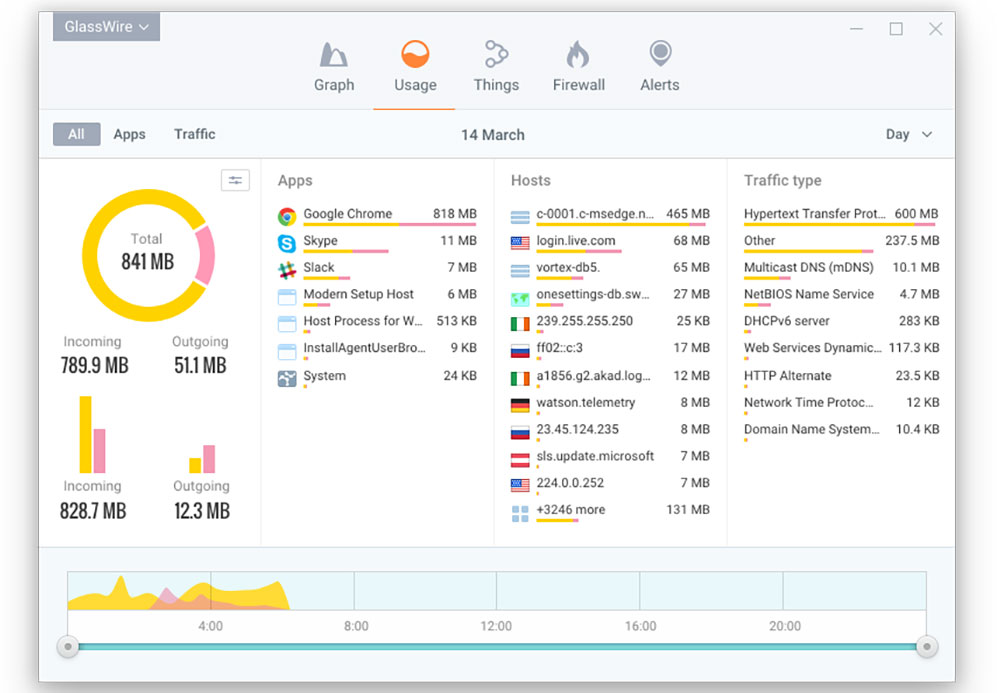997x693 pixels.
Task: Open the Things tab
Action: 496,67
